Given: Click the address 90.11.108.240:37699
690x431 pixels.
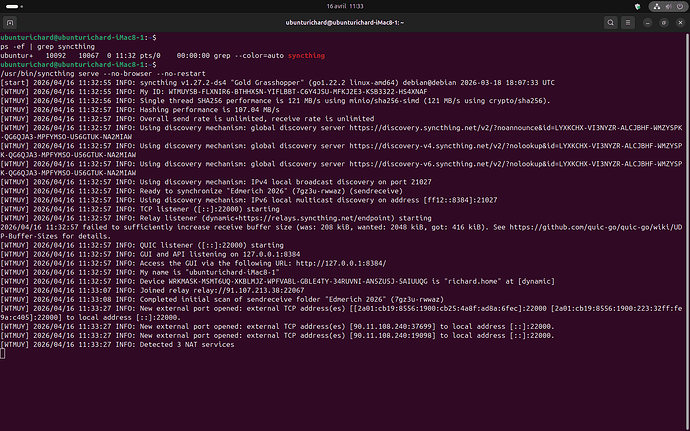Looking at the screenshot, I should coord(393,326).
